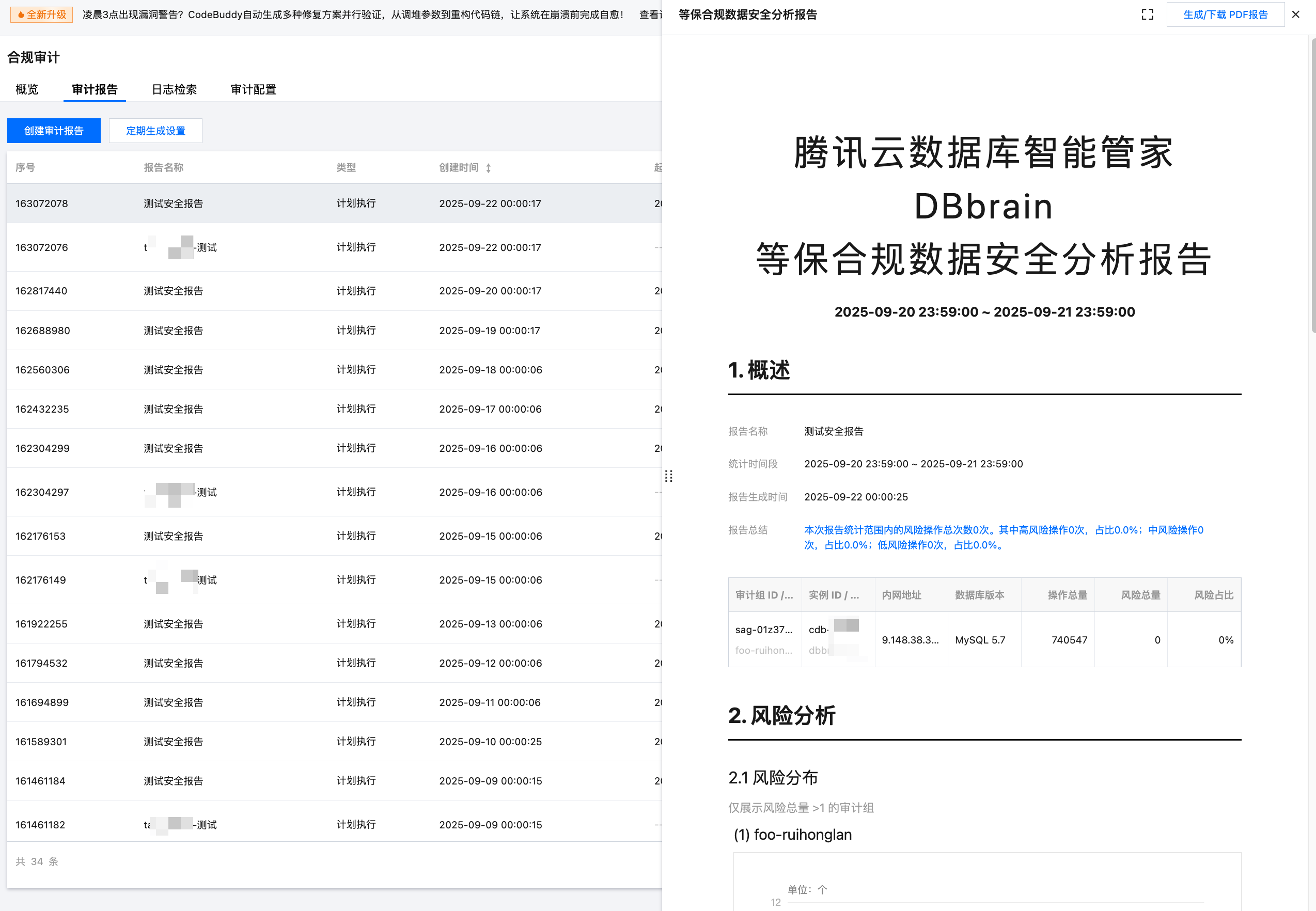Click the fullscreen expand icon in report panel
Screen dimensions: 1316x911
[x=1147, y=15]
